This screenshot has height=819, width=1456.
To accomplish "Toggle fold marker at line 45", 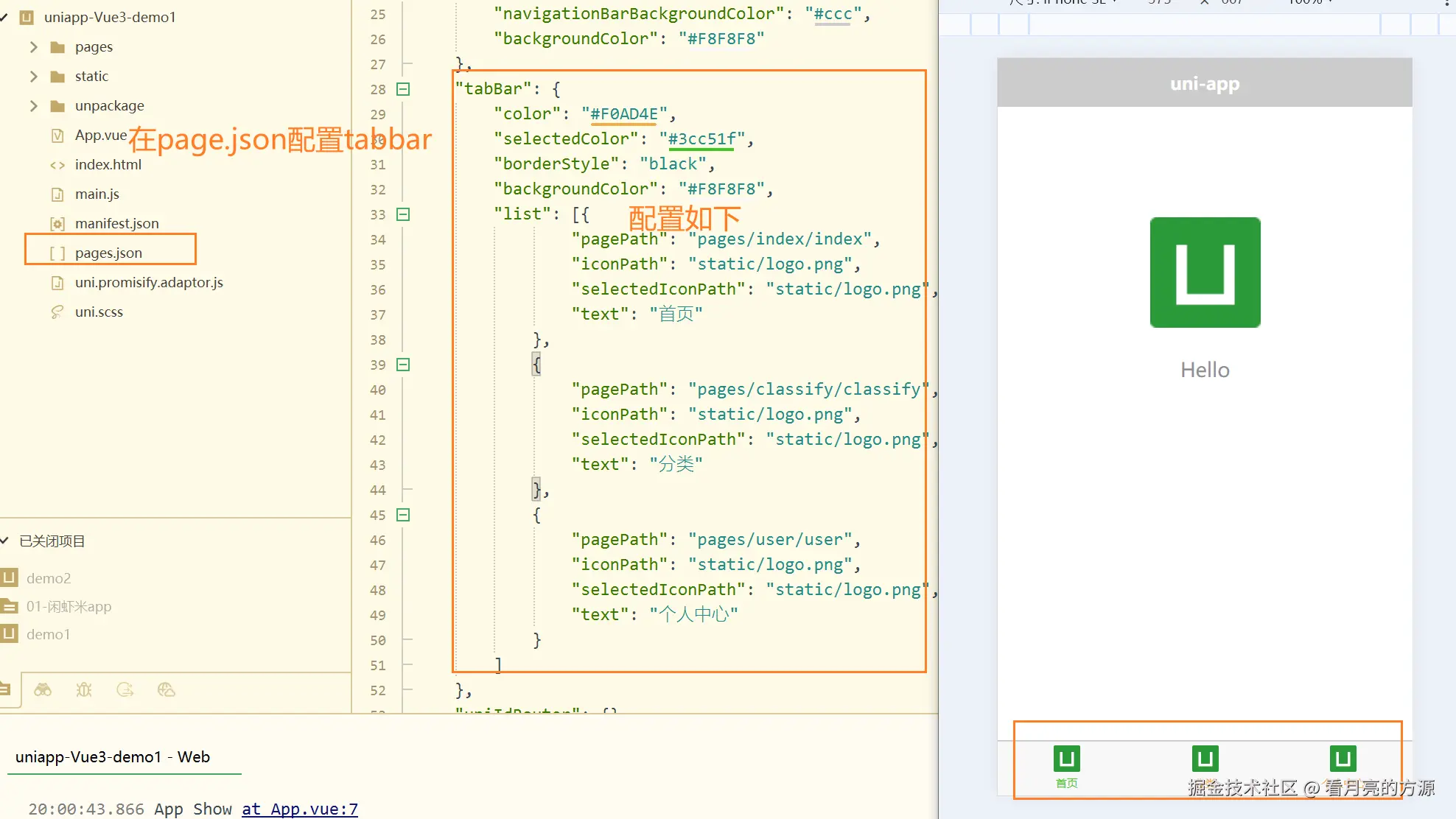I will (403, 515).
